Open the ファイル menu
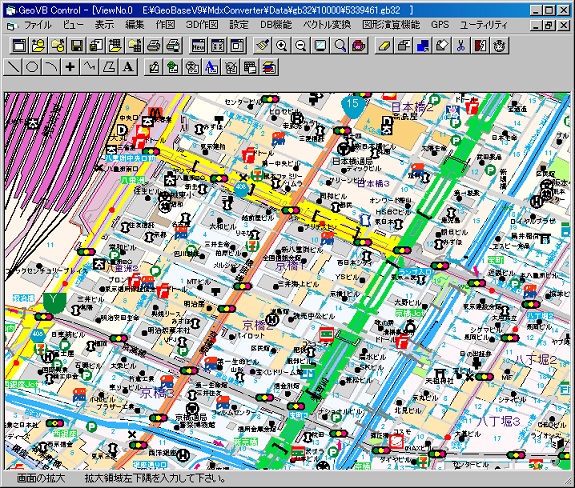 [38, 25]
